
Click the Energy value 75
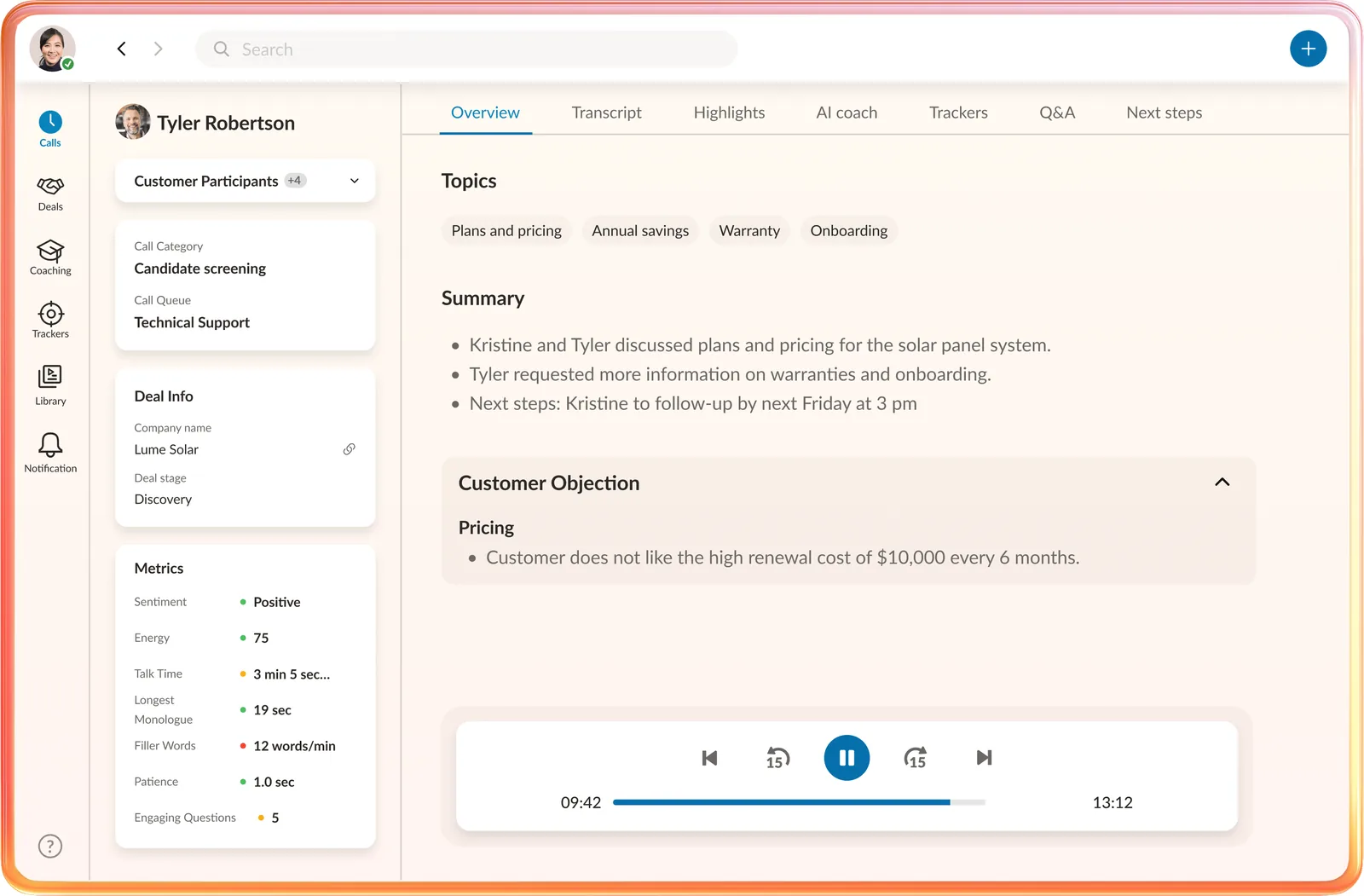pyautogui.click(x=261, y=638)
